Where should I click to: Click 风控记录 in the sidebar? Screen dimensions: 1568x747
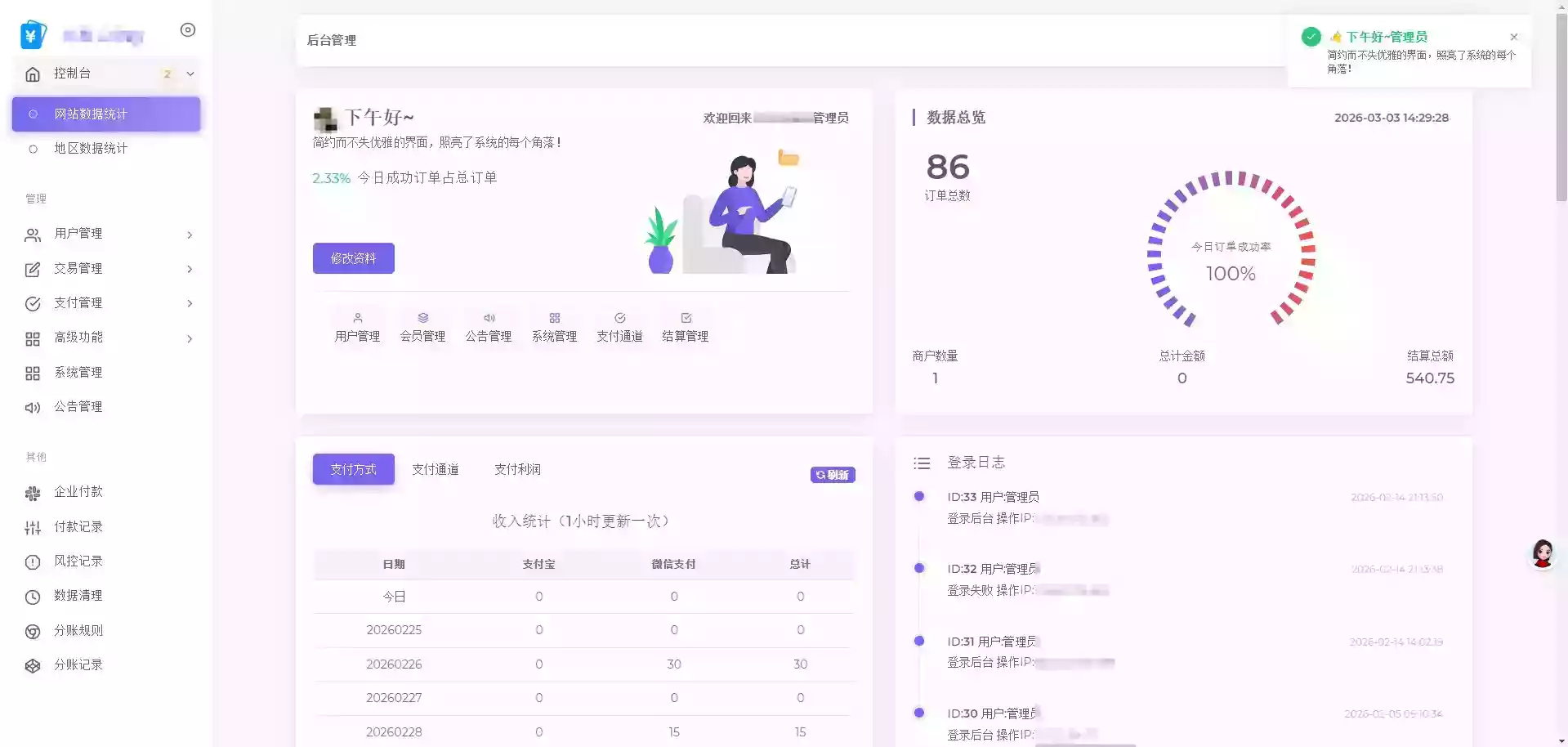coord(79,561)
